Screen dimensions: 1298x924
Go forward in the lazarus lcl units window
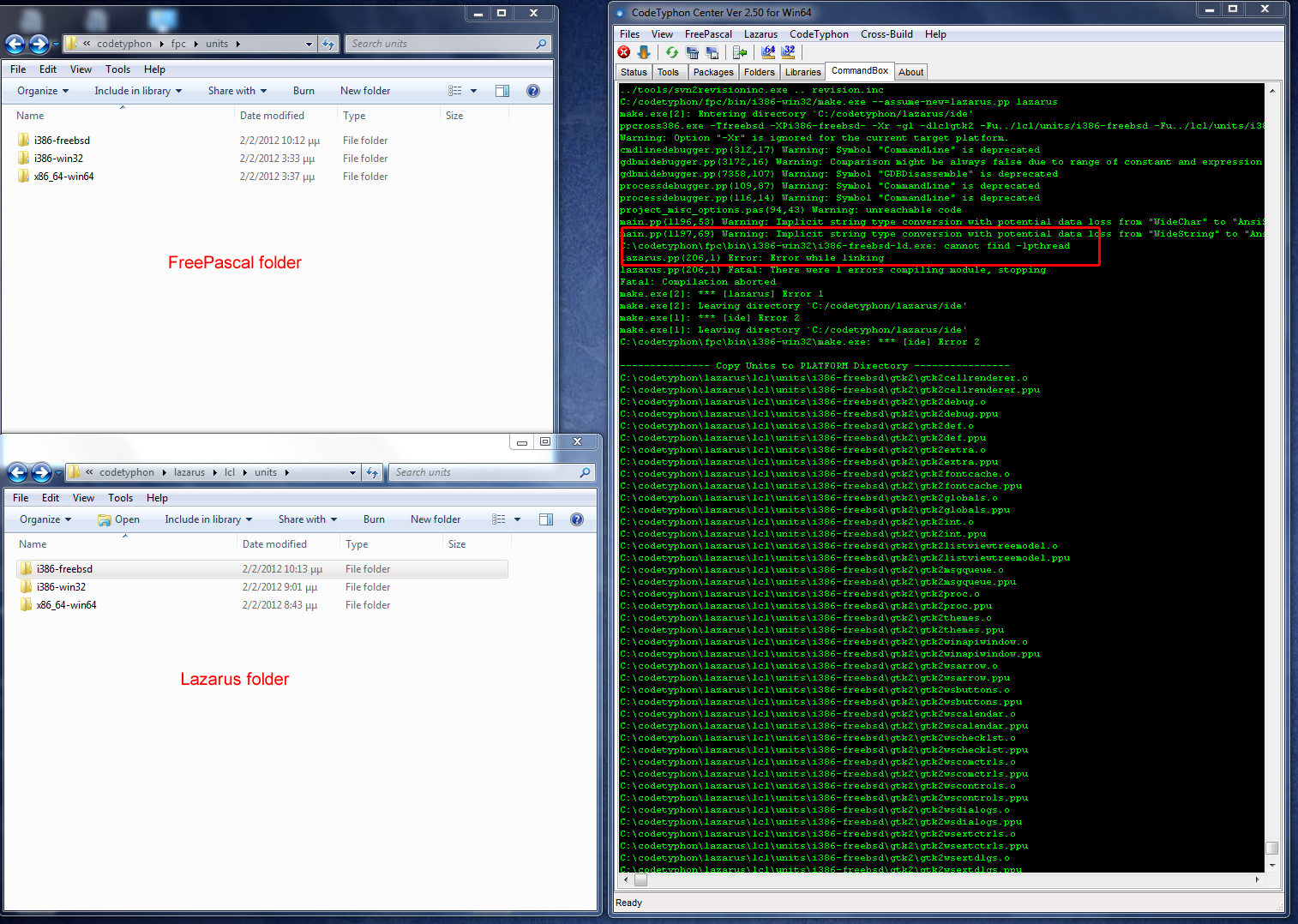41,472
